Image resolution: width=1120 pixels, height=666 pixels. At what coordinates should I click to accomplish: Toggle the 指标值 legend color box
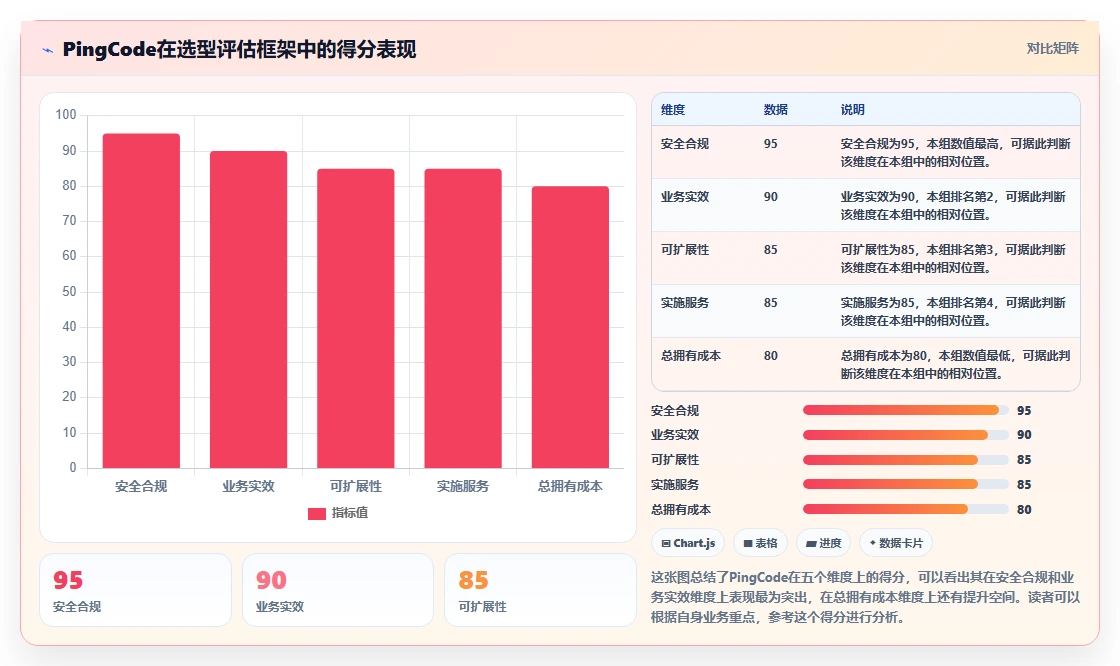[x=316, y=513]
